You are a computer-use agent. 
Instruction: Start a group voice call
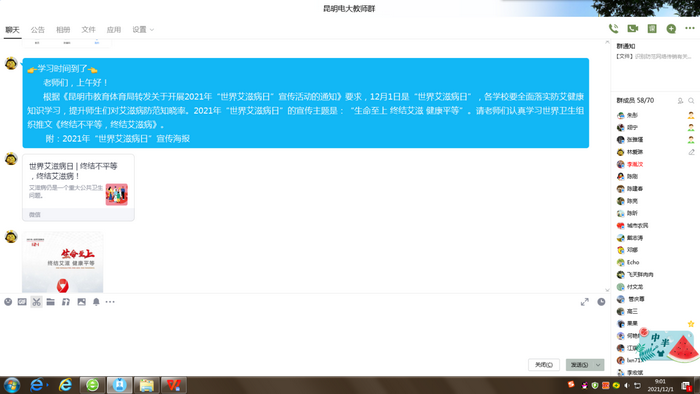[x=613, y=29]
